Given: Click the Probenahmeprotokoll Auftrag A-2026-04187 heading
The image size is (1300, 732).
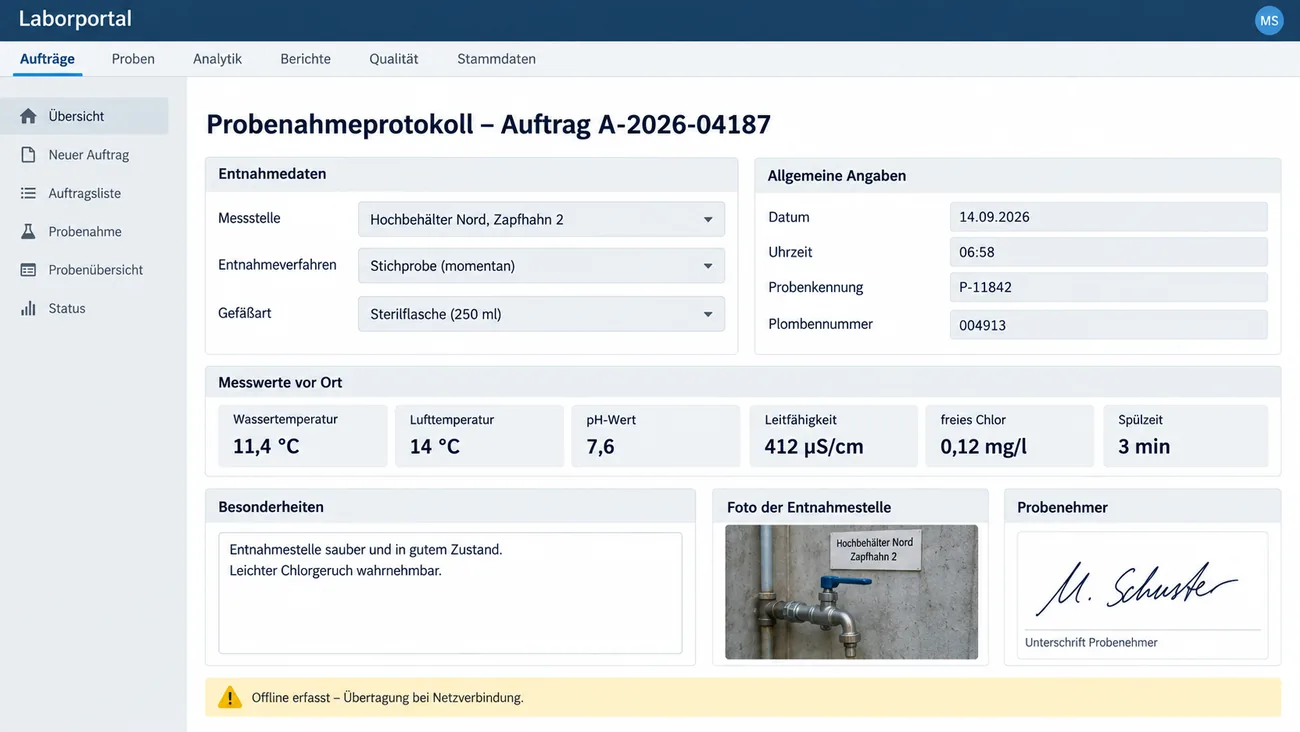Looking at the screenshot, I should point(488,124).
